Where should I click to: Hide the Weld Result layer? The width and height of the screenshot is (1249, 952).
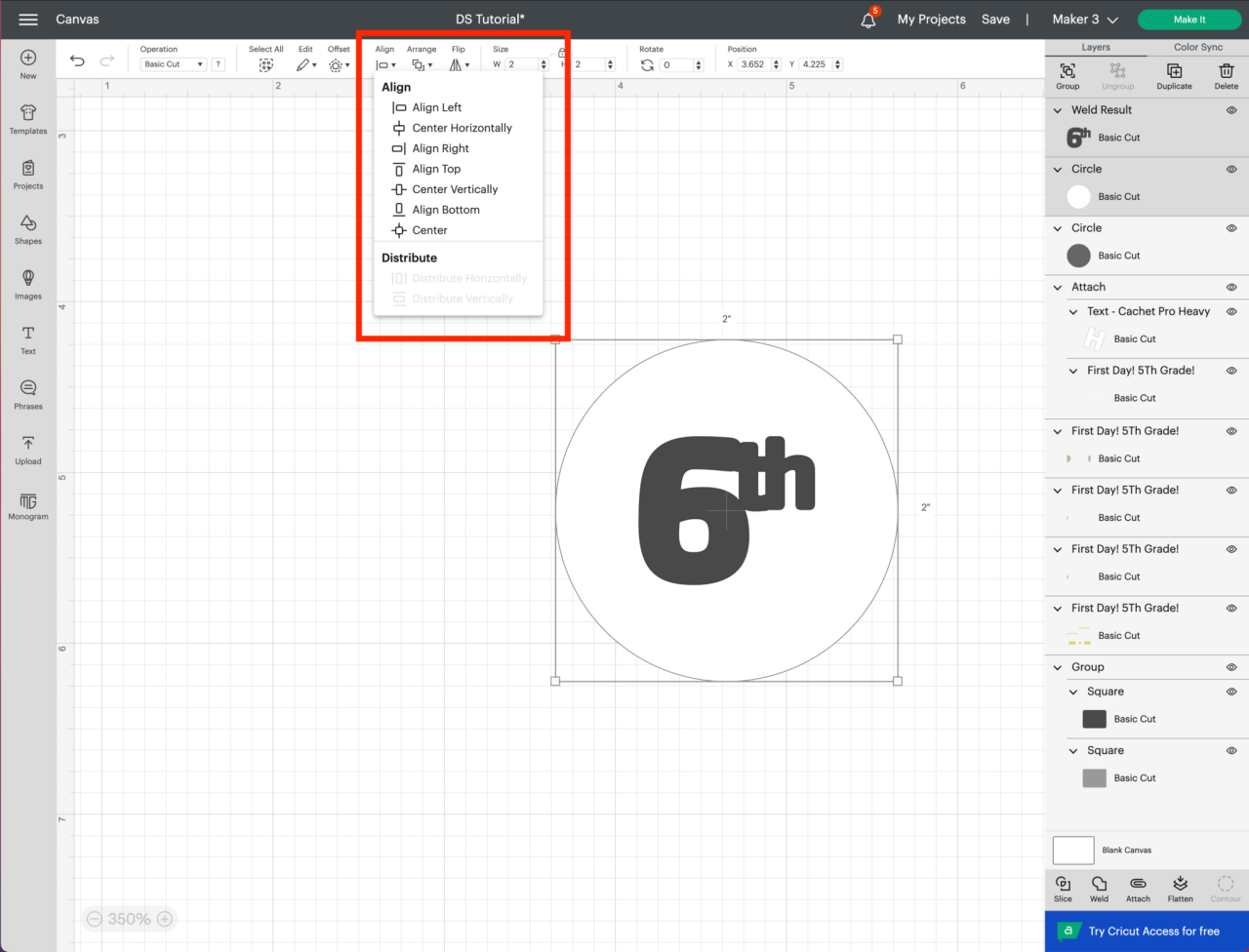click(1230, 110)
